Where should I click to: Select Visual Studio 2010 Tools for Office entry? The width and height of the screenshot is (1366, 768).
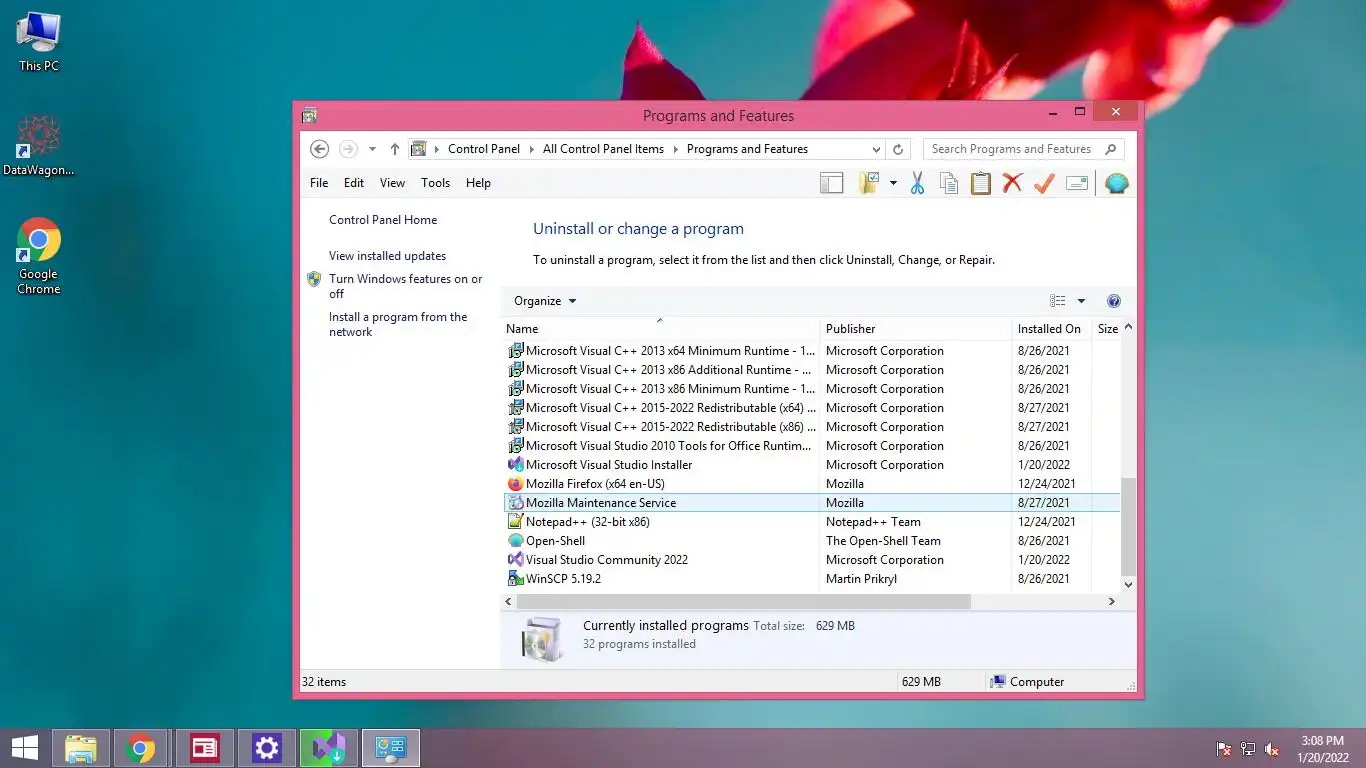[812, 446]
